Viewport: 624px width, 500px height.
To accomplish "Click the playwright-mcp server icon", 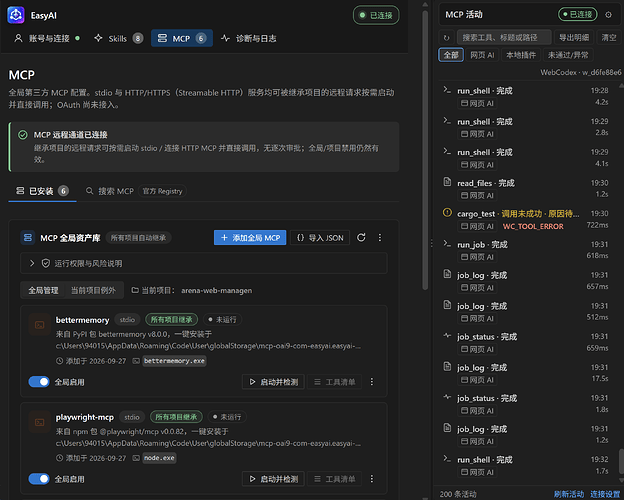I will click(39, 422).
